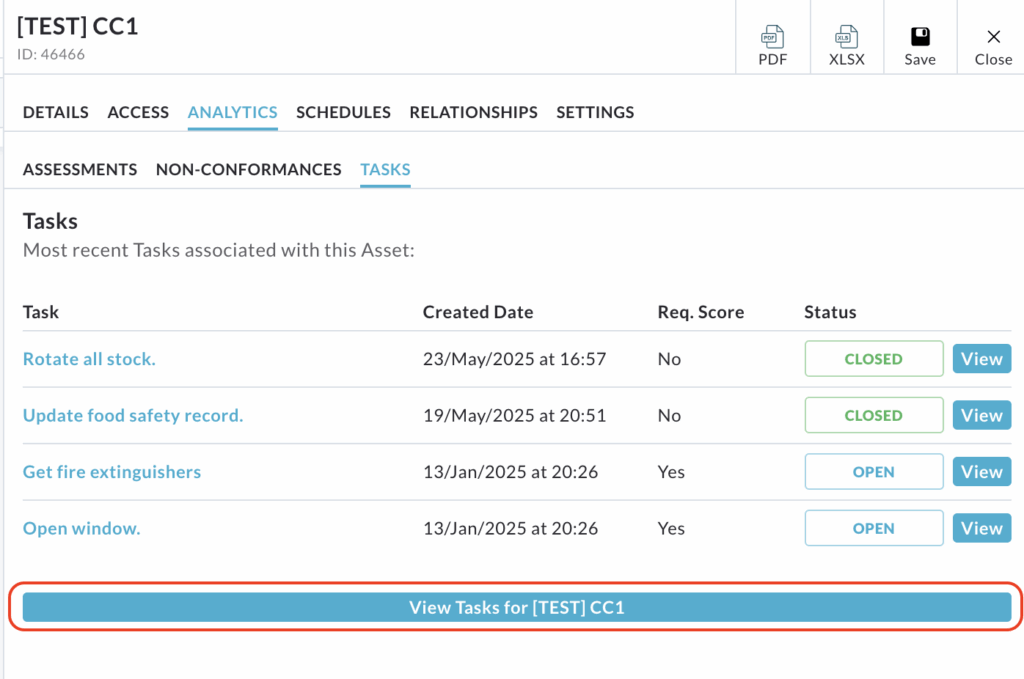
Task: Open the 'Rotate all stock.' task link
Action: coord(89,359)
